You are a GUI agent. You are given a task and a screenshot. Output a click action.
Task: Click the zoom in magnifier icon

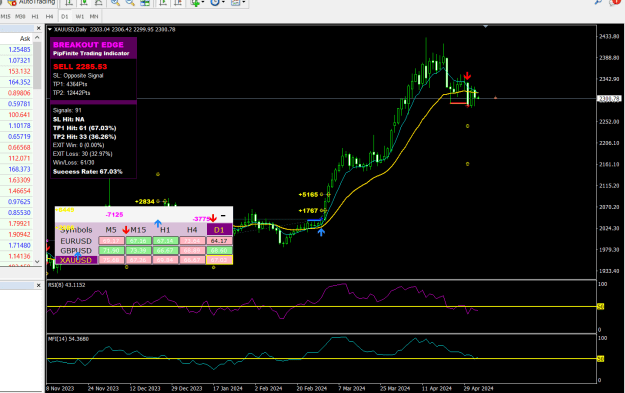115,3
